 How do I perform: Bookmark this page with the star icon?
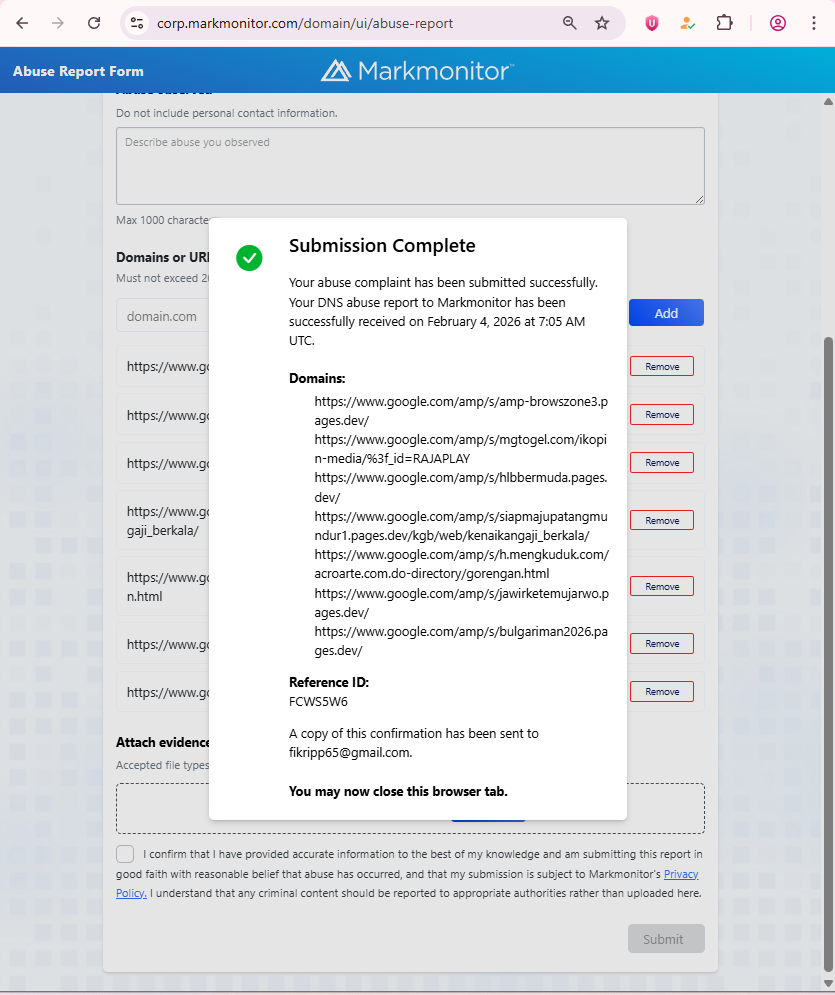[602, 23]
